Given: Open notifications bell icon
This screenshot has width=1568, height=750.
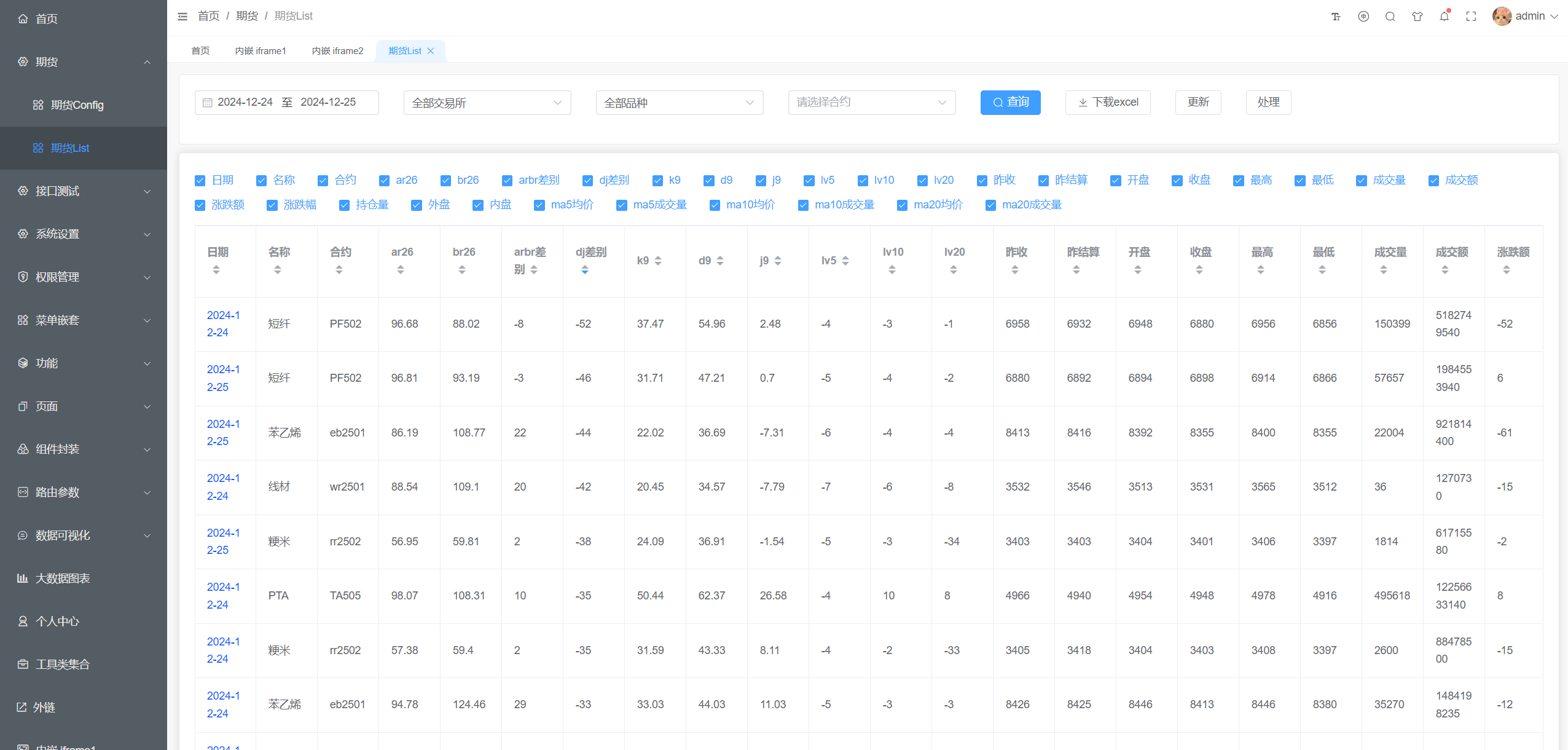Looking at the screenshot, I should point(1445,17).
